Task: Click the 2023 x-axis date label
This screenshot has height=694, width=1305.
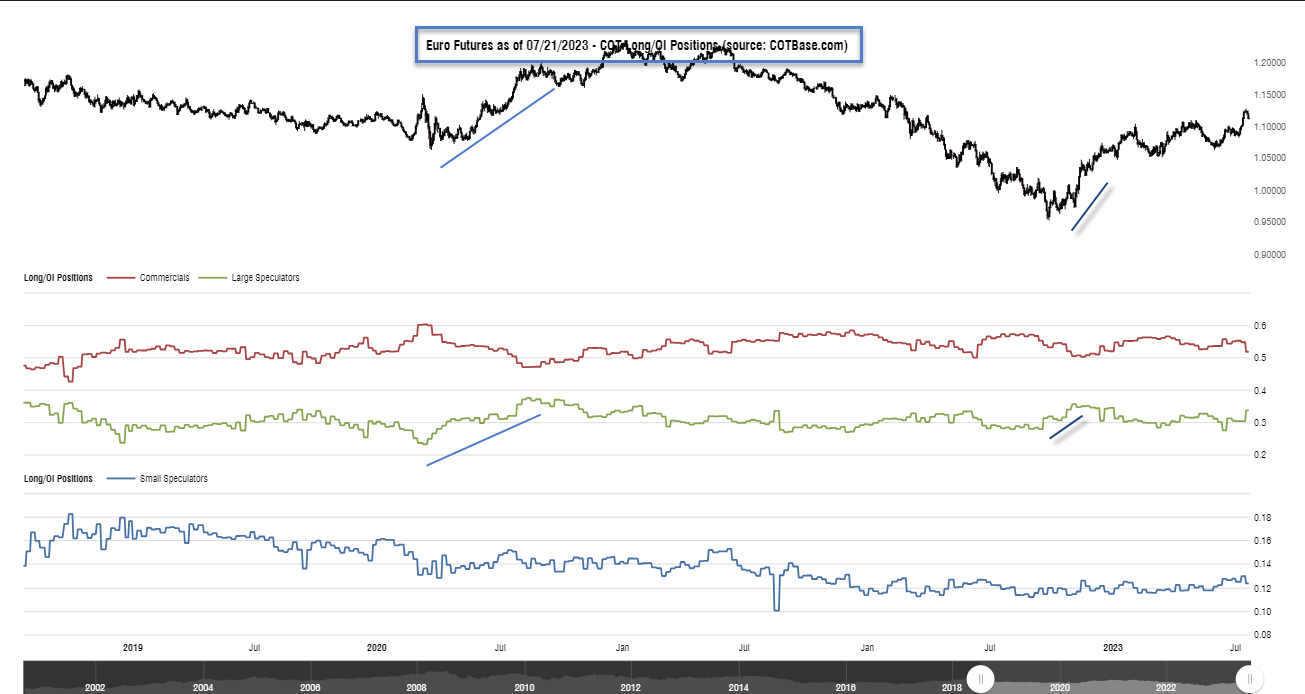Action: (x=1113, y=648)
